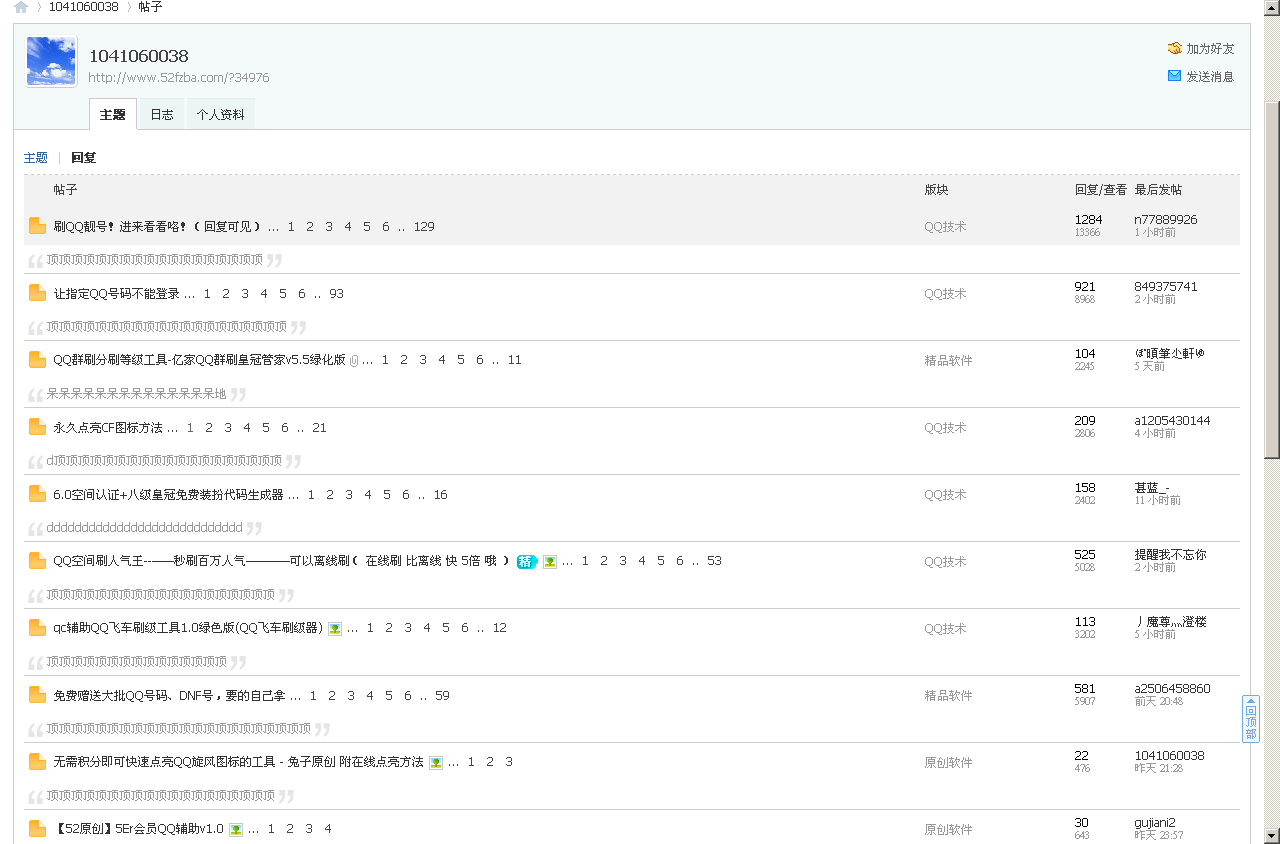Image resolution: width=1280 pixels, height=844 pixels.
Task: Open QQ技术 forum in the 永久点亮CF图标方法 row
Action: coord(945,428)
